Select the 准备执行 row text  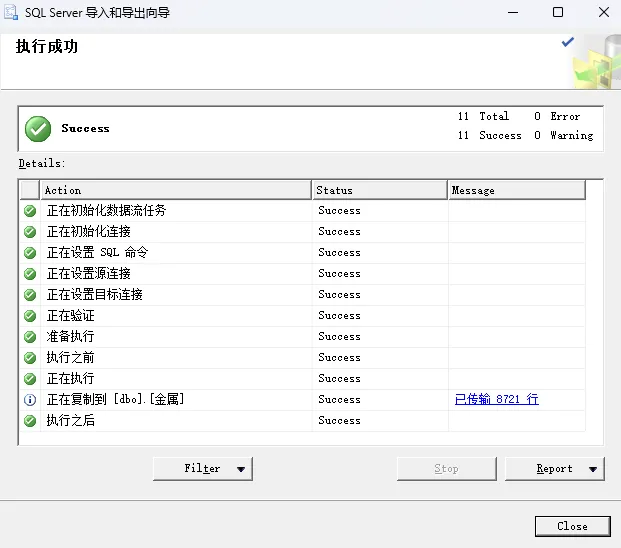click(70, 337)
